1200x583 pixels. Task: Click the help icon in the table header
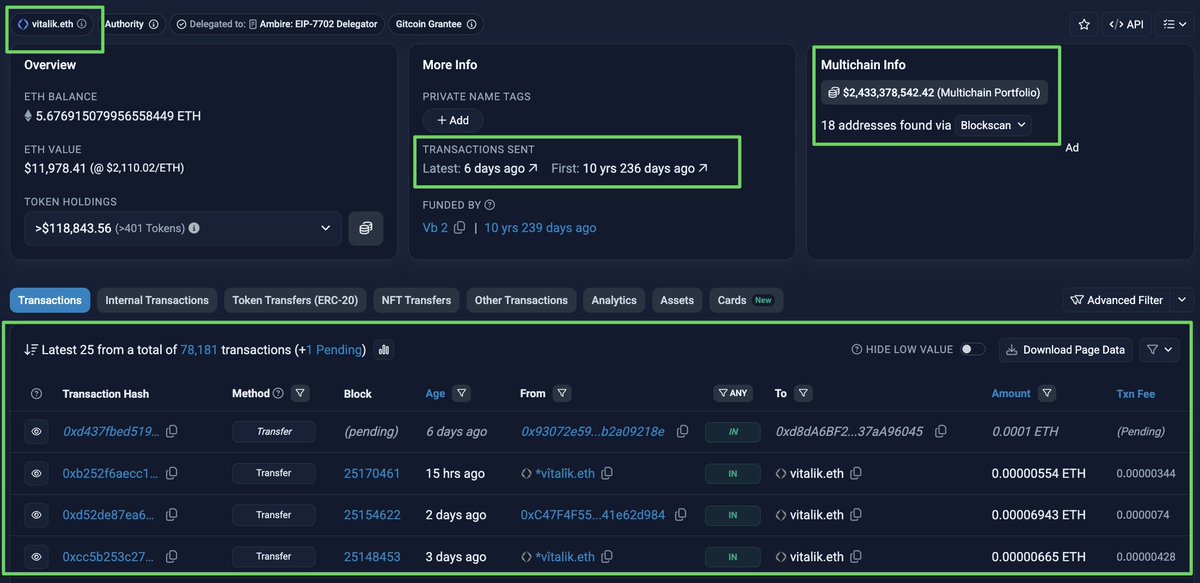[36, 394]
